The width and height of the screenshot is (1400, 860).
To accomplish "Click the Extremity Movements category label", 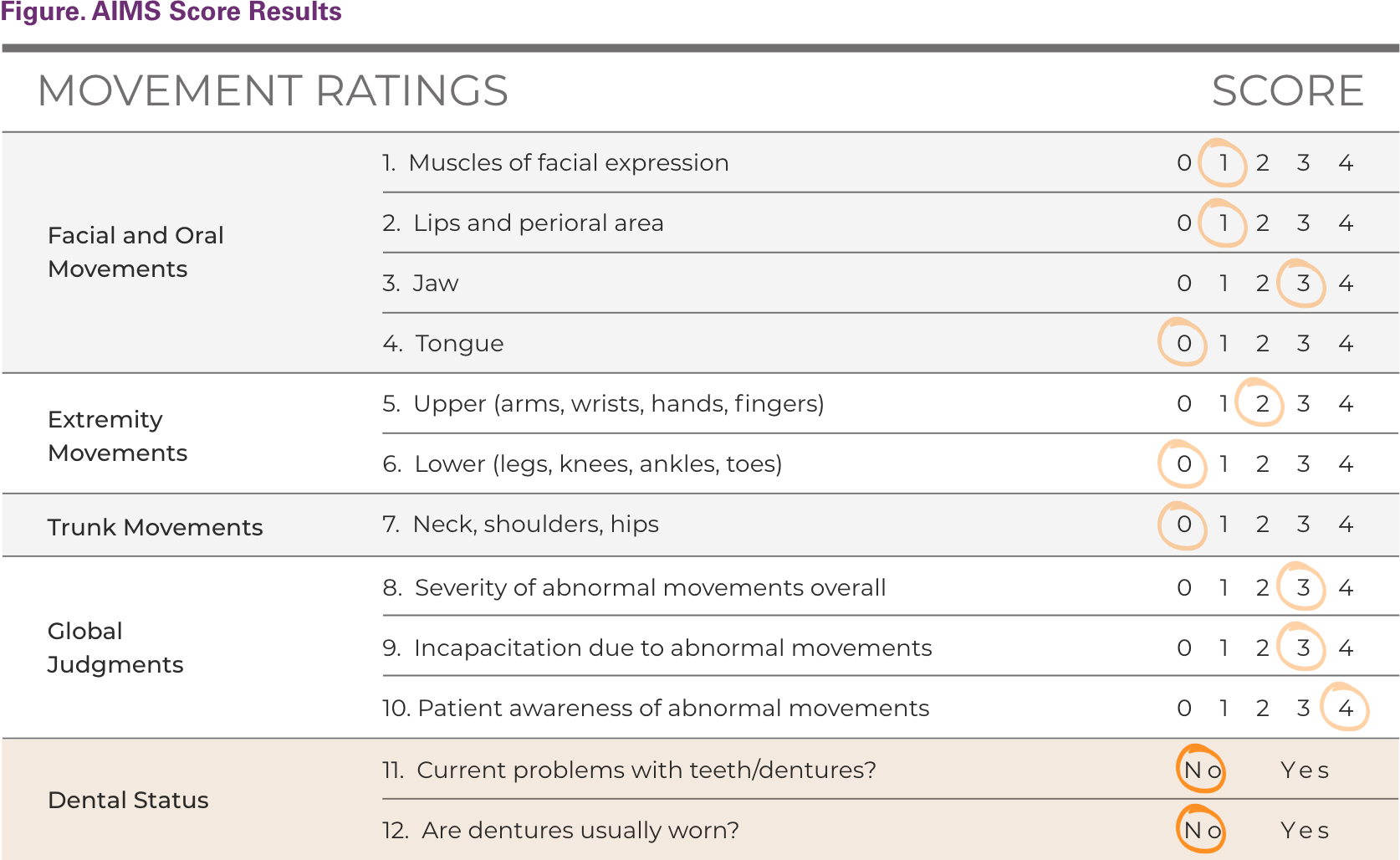I will click(x=117, y=436).
